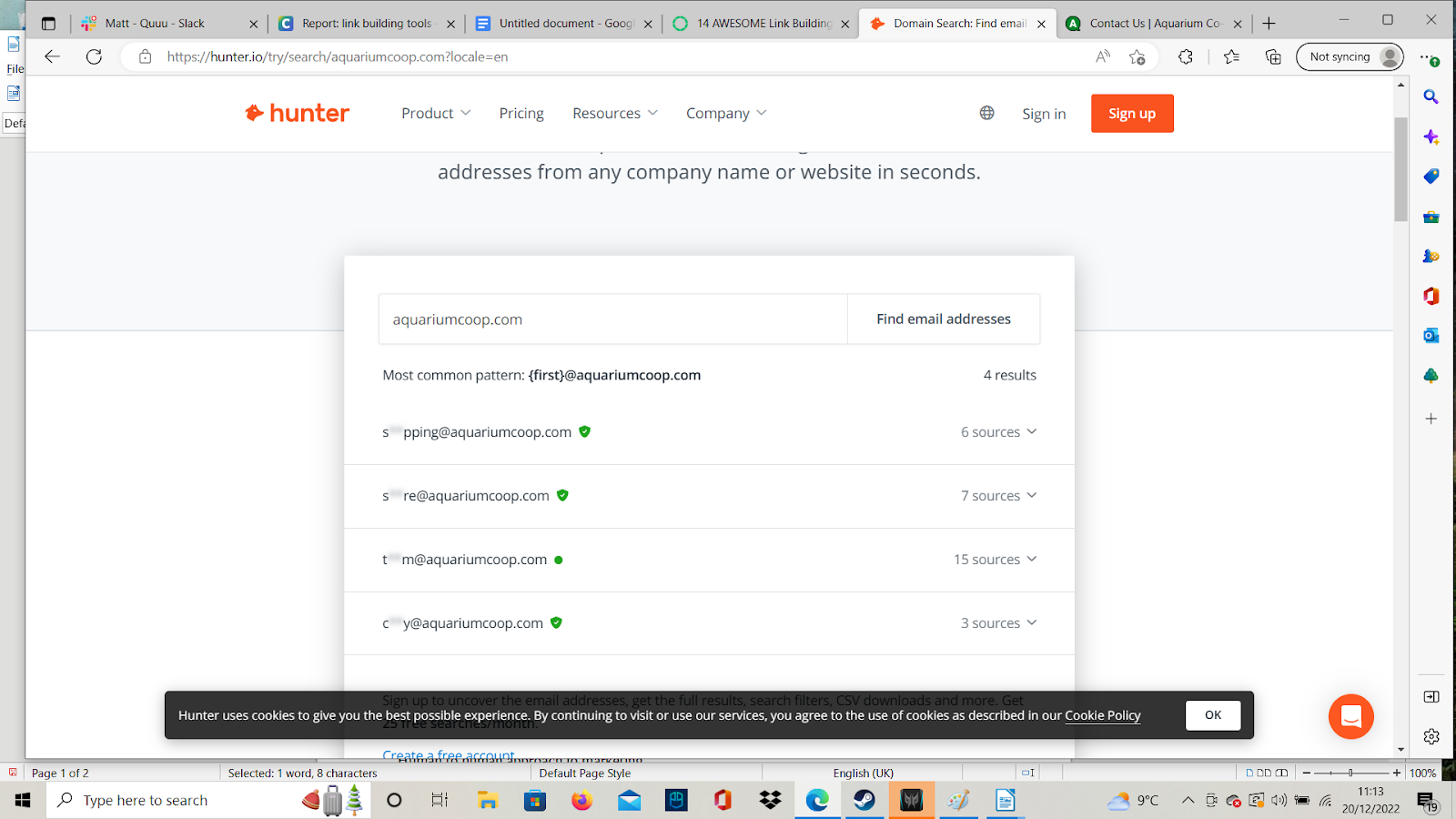
Task: Open the Hunter chat widget
Action: pos(1351,717)
